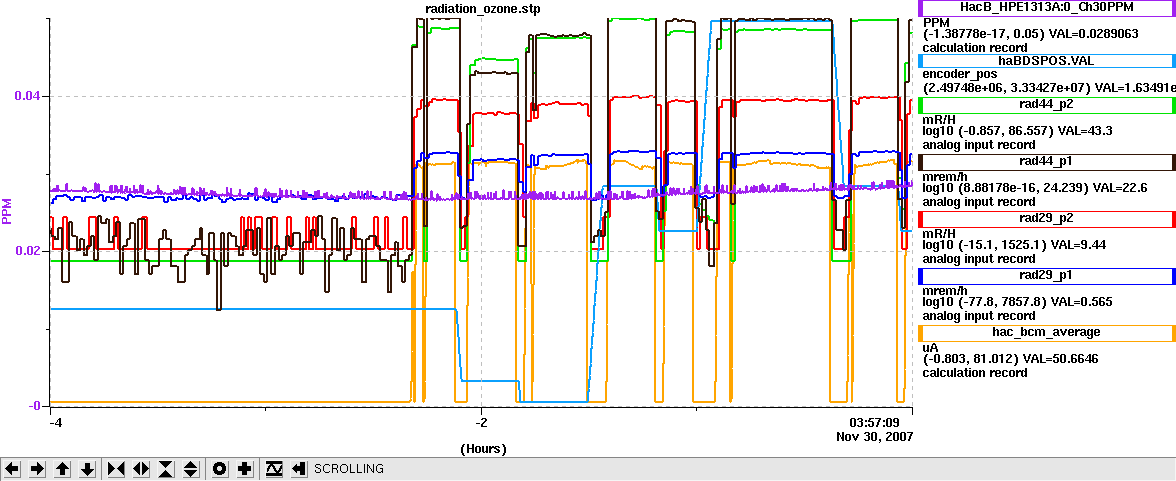Viewport: 1176px width, 481px height.
Task: Click the radiation_ozone.stp graph title
Action: coord(482,9)
